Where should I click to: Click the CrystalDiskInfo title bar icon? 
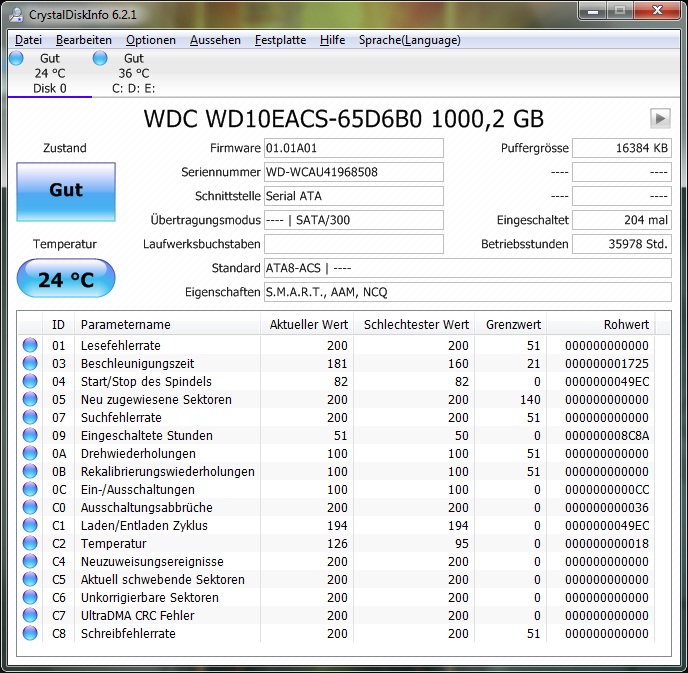(17, 14)
